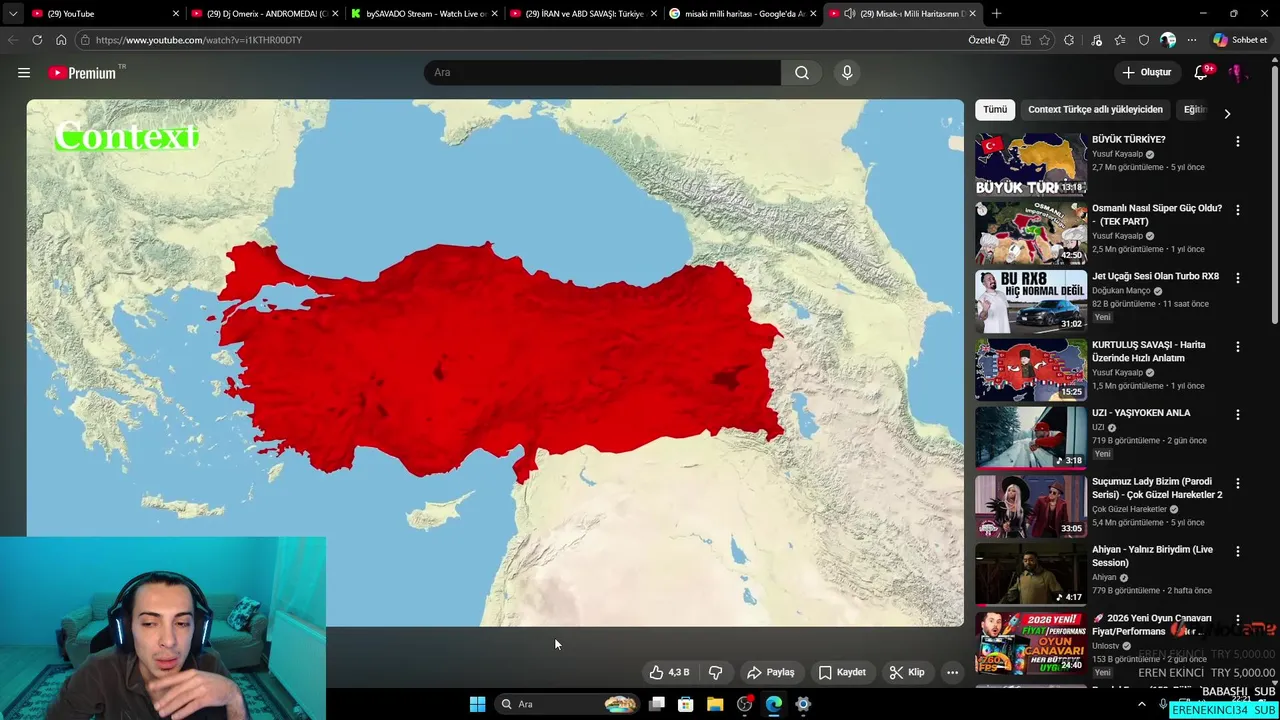1280x720 pixels.
Task: Dislike the video
Action: click(x=716, y=672)
